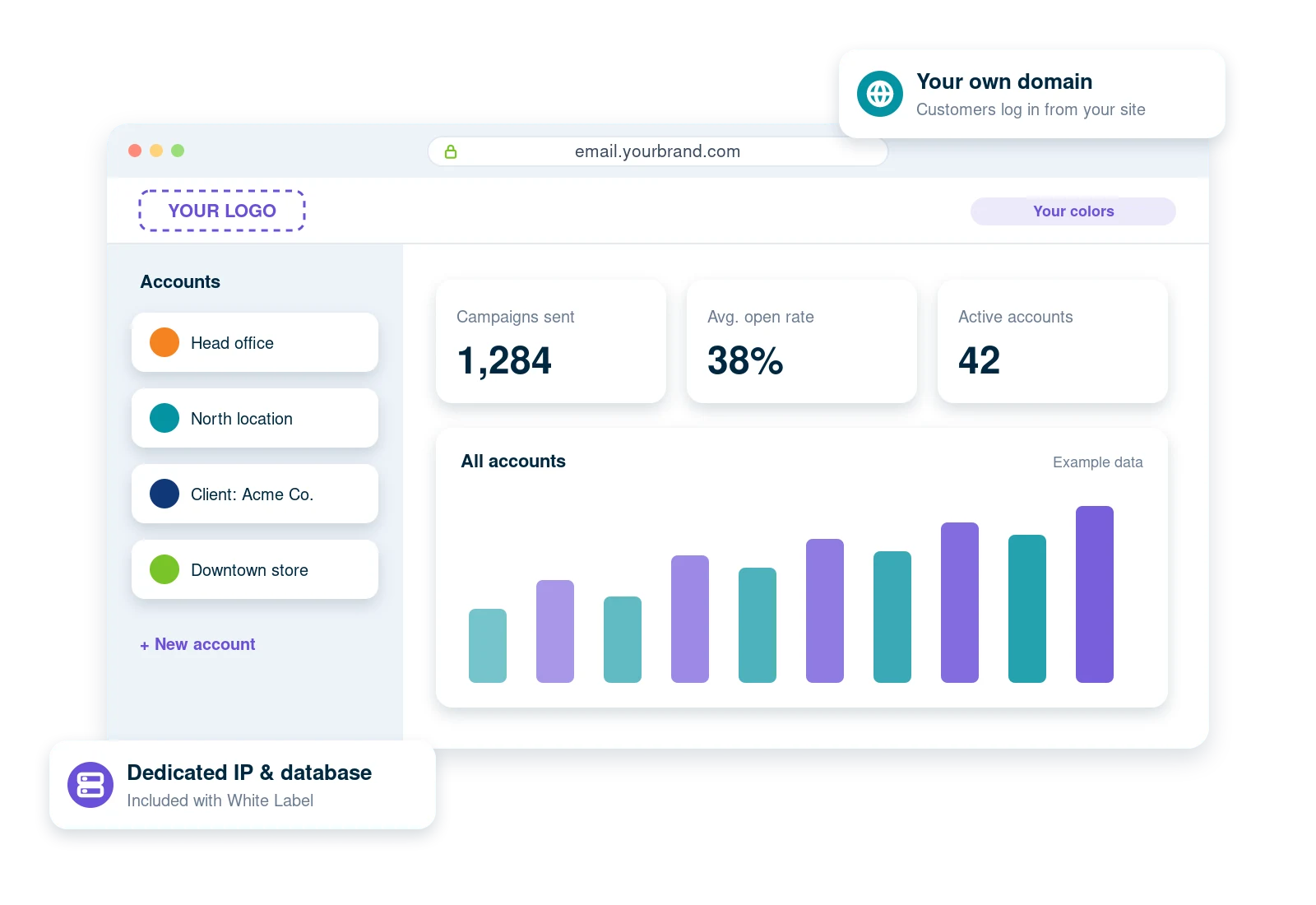
Task: Open the Downtown store account
Action: 255,569
